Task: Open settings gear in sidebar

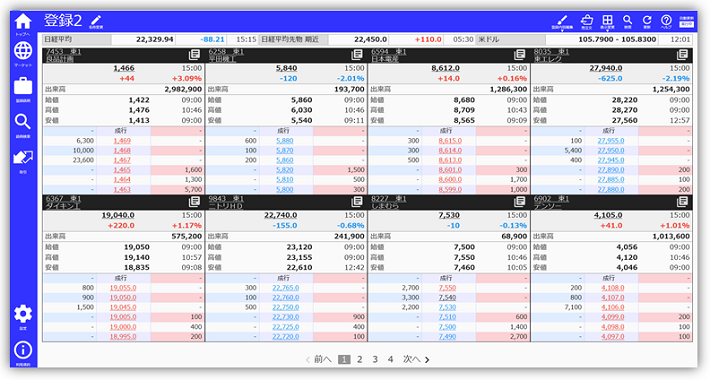Action: pyautogui.click(x=23, y=317)
